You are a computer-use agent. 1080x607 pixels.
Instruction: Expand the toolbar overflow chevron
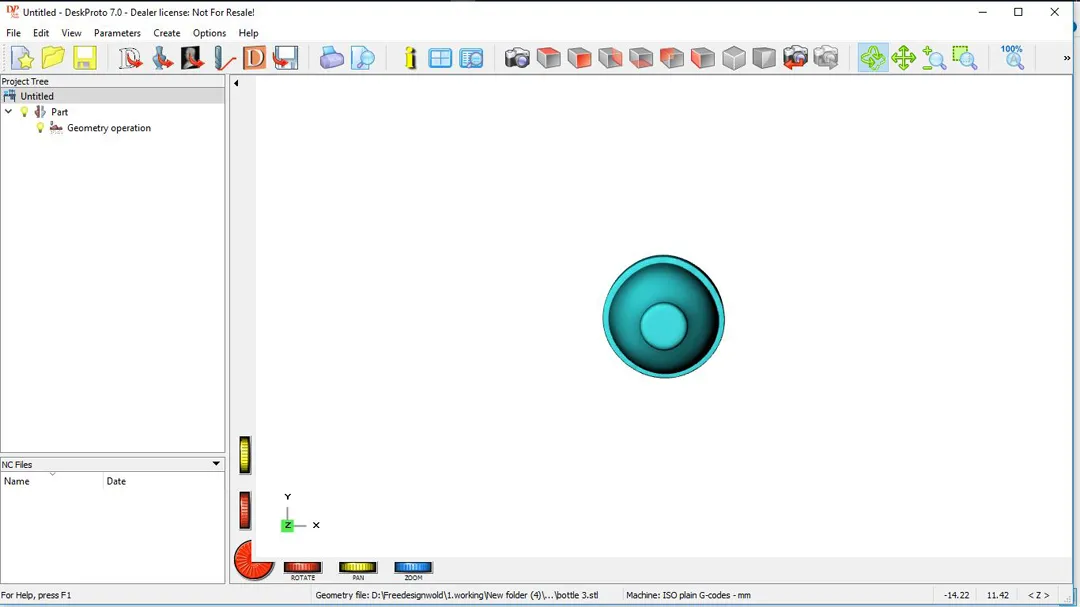[1066, 58]
